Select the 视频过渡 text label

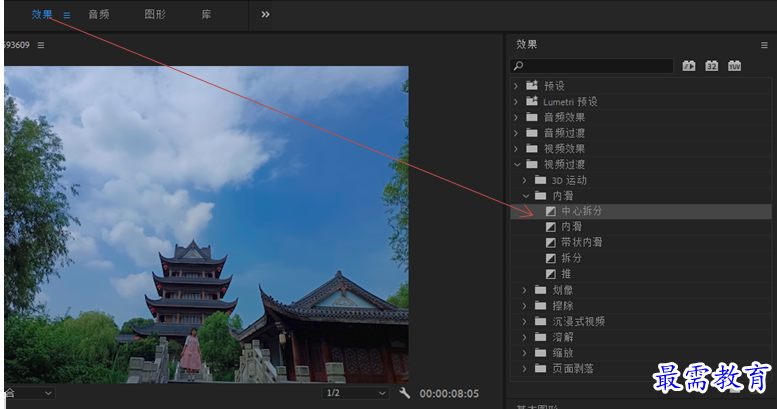click(564, 164)
